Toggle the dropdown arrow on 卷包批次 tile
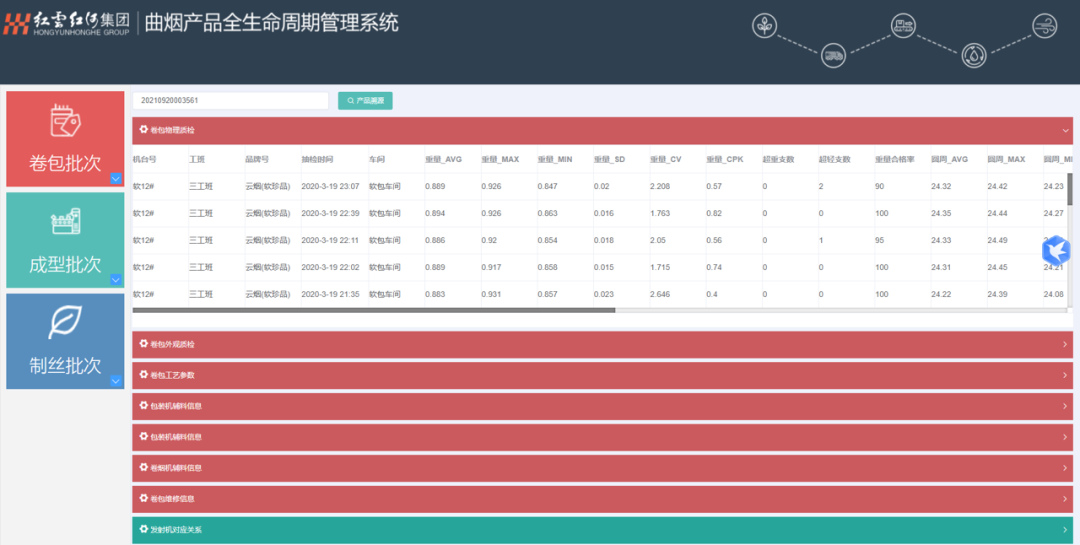1080x545 pixels. pyautogui.click(x=116, y=179)
